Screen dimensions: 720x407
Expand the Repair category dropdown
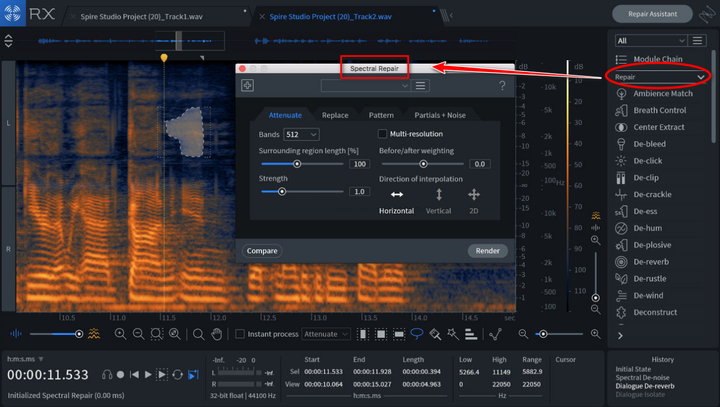(x=659, y=77)
